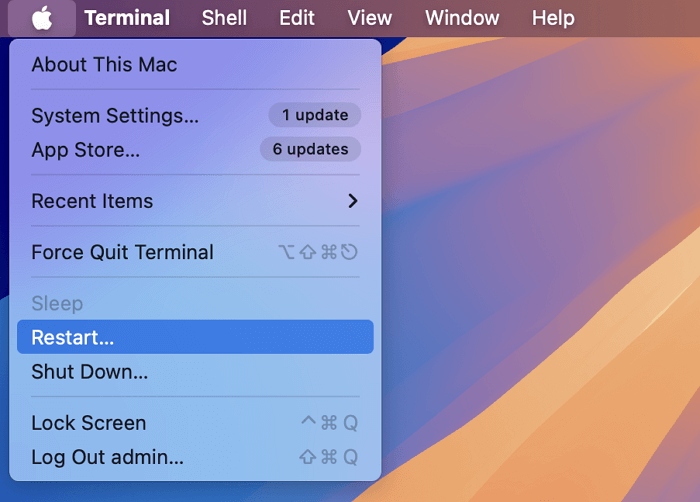Open About This Mac
Screen dimensions: 700x502
(104, 65)
